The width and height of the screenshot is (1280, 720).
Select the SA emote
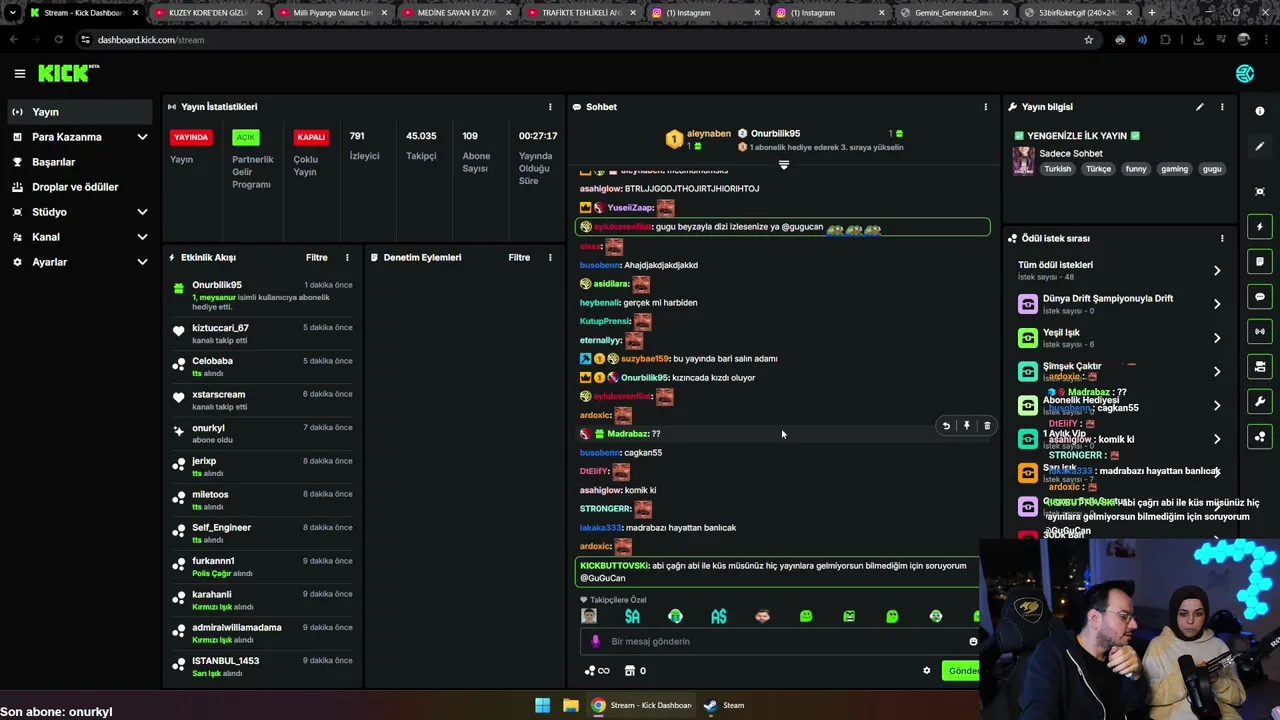632,616
